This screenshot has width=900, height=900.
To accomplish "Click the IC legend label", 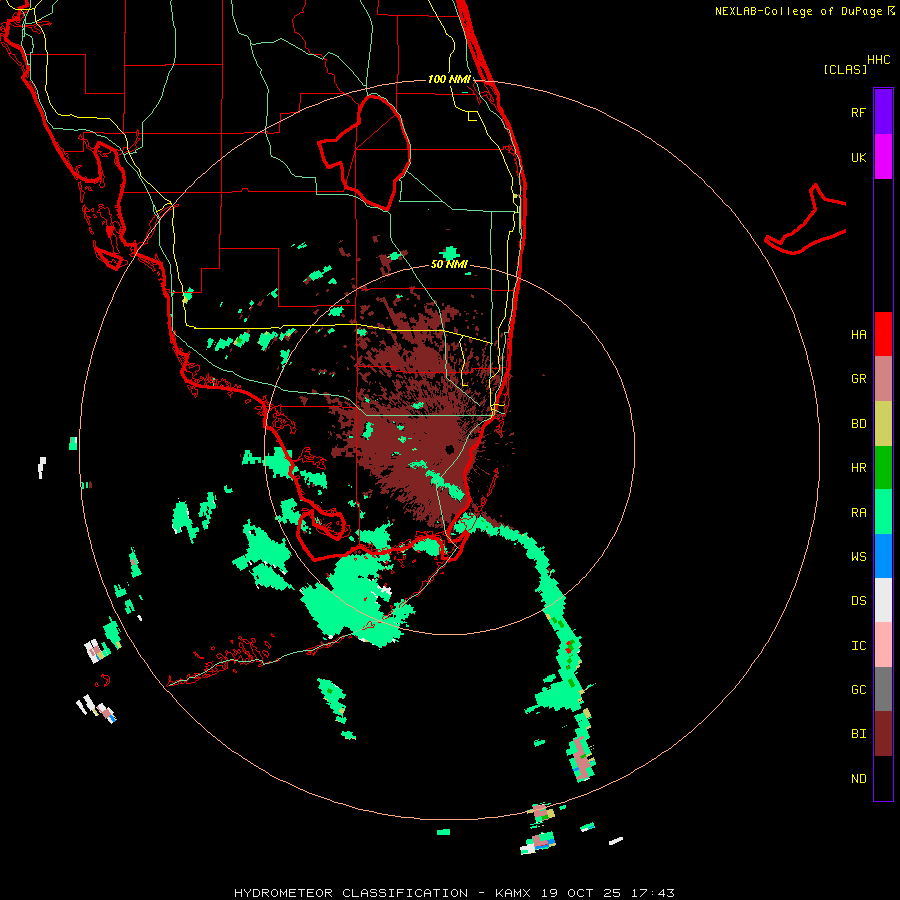I will pyautogui.click(x=858, y=646).
